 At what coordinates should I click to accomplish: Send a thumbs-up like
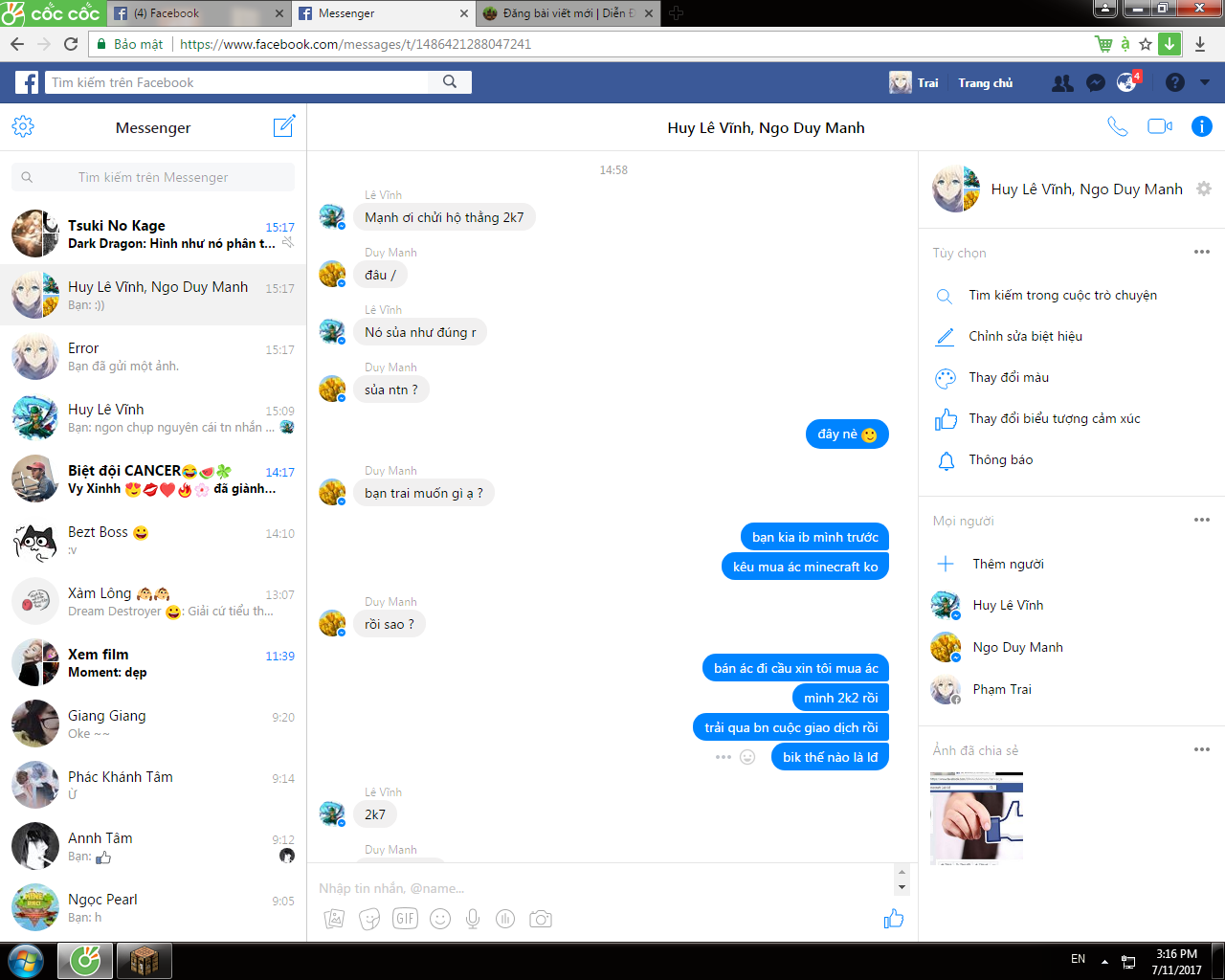pyautogui.click(x=894, y=919)
